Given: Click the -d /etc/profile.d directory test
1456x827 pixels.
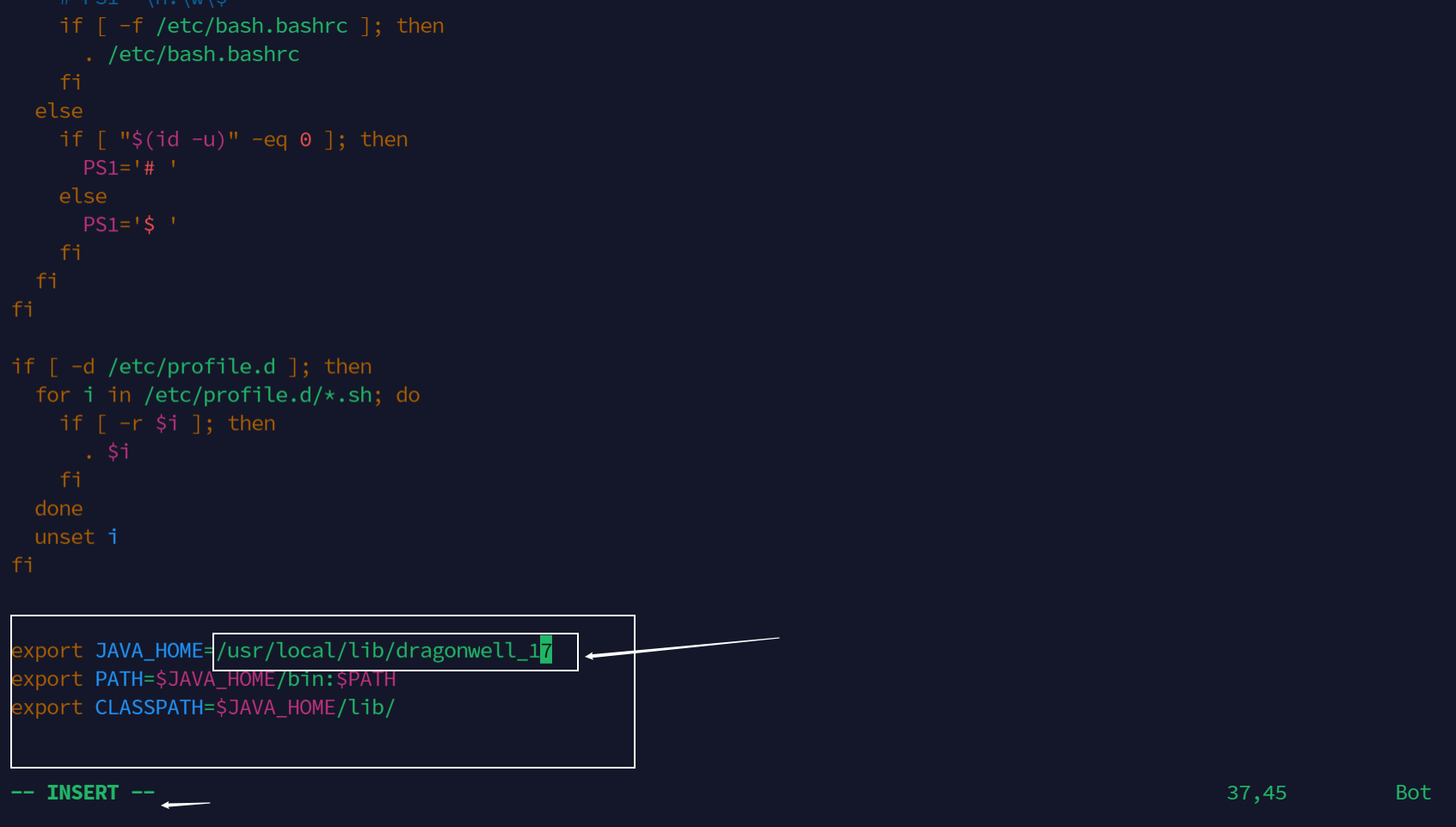Looking at the screenshot, I should (173, 367).
